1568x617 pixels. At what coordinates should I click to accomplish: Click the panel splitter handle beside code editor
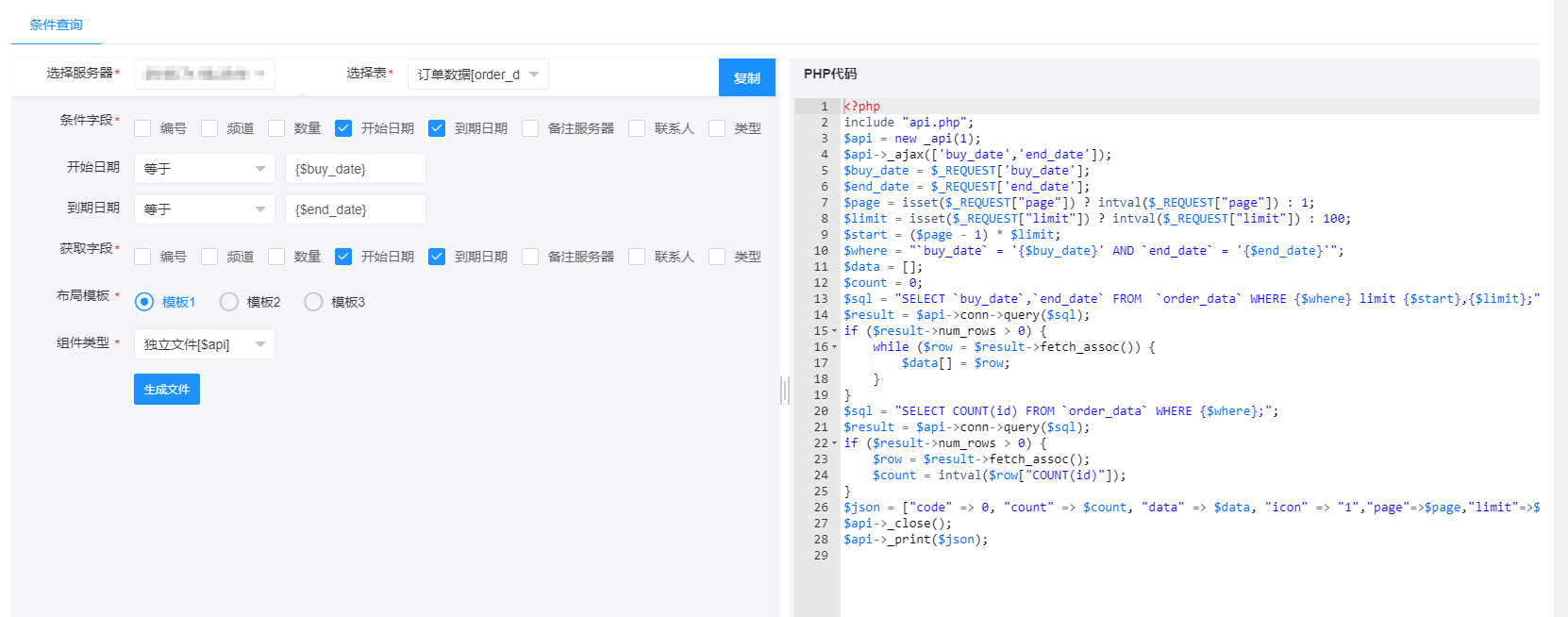coord(785,390)
